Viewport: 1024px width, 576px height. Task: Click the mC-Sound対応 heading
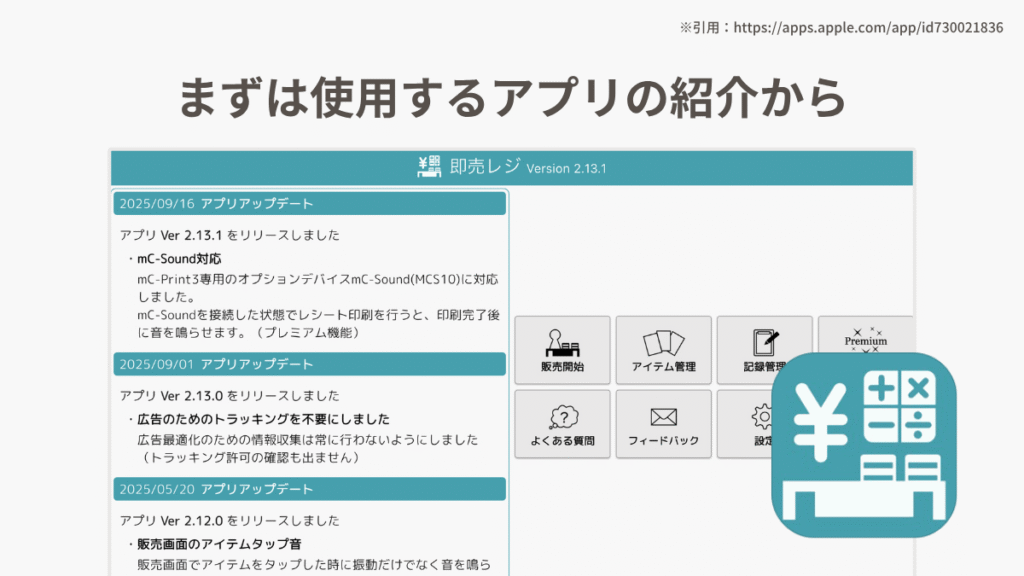click(180, 259)
